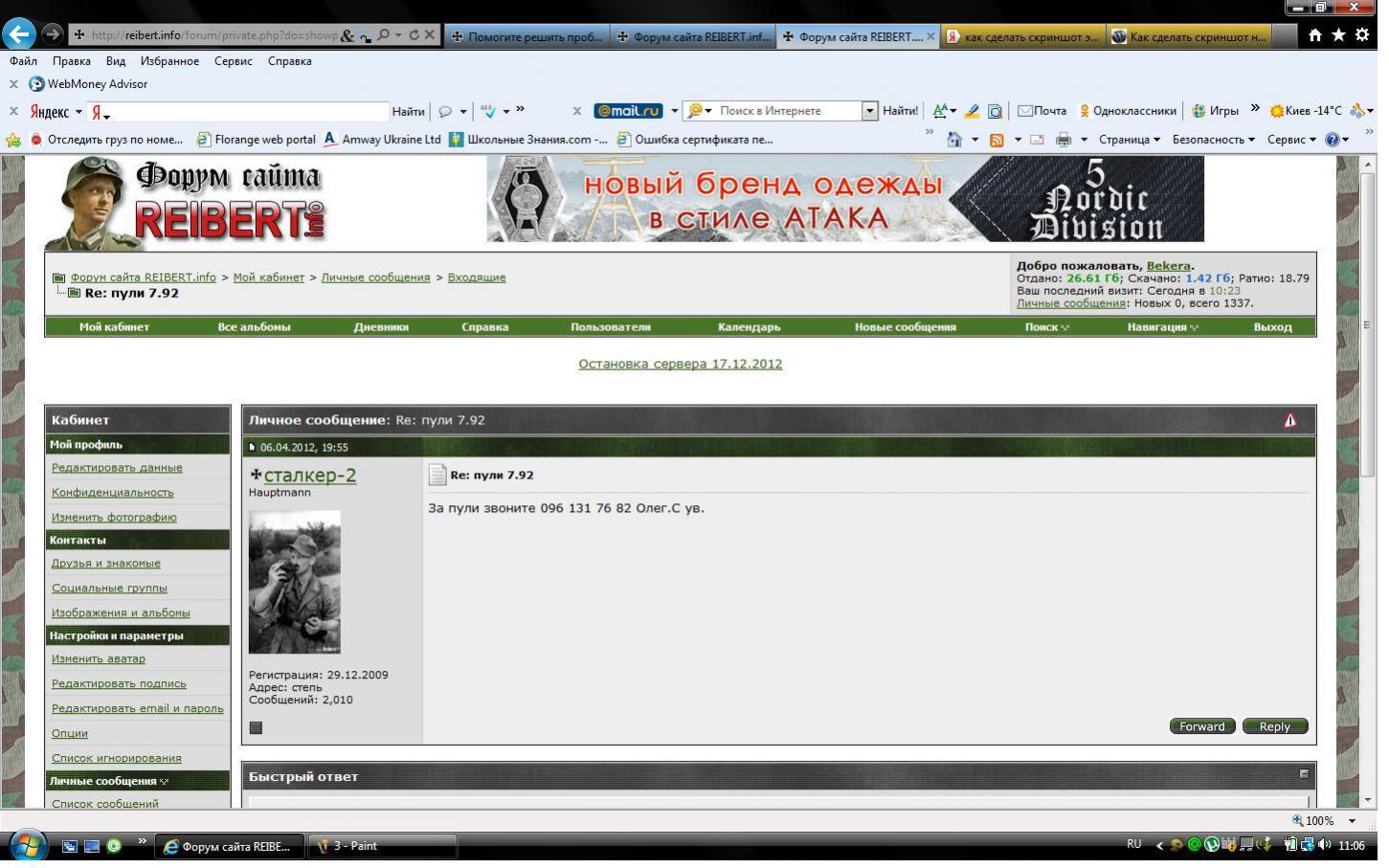
Task: Click the сталкер-2 avatar photo
Action: click(x=295, y=582)
